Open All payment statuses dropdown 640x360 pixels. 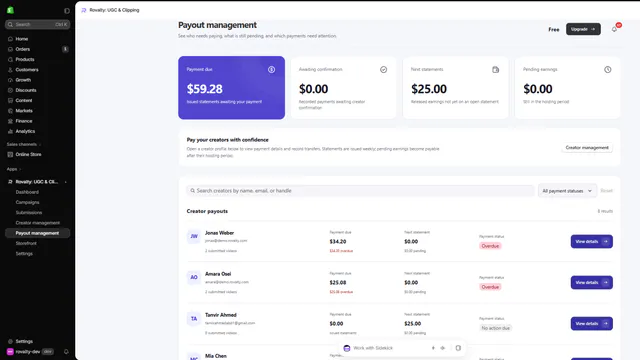point(567,191)
